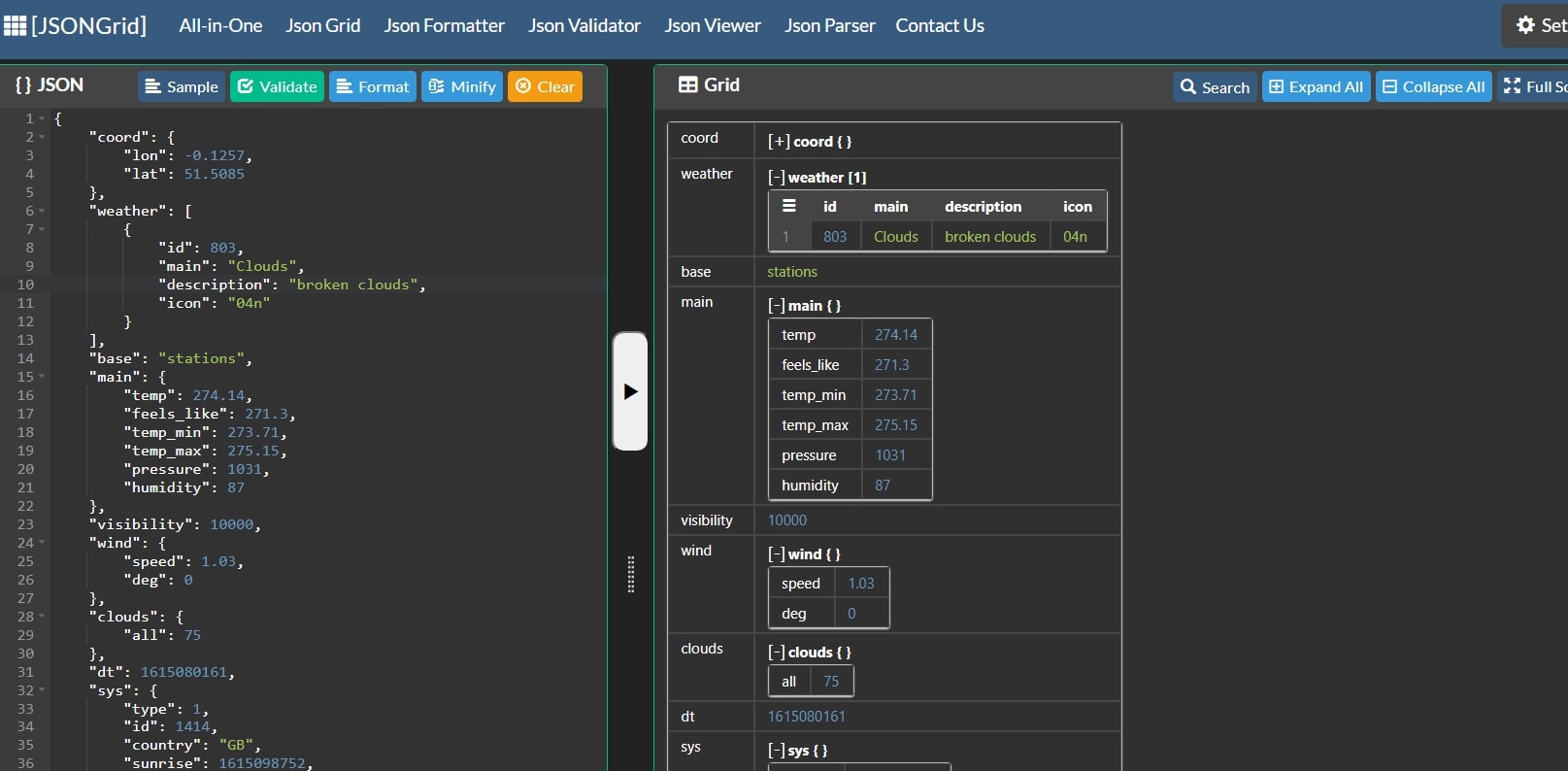Collapse the main object in grid
The image size is (1568, 771).
click(x=776, y=306)
